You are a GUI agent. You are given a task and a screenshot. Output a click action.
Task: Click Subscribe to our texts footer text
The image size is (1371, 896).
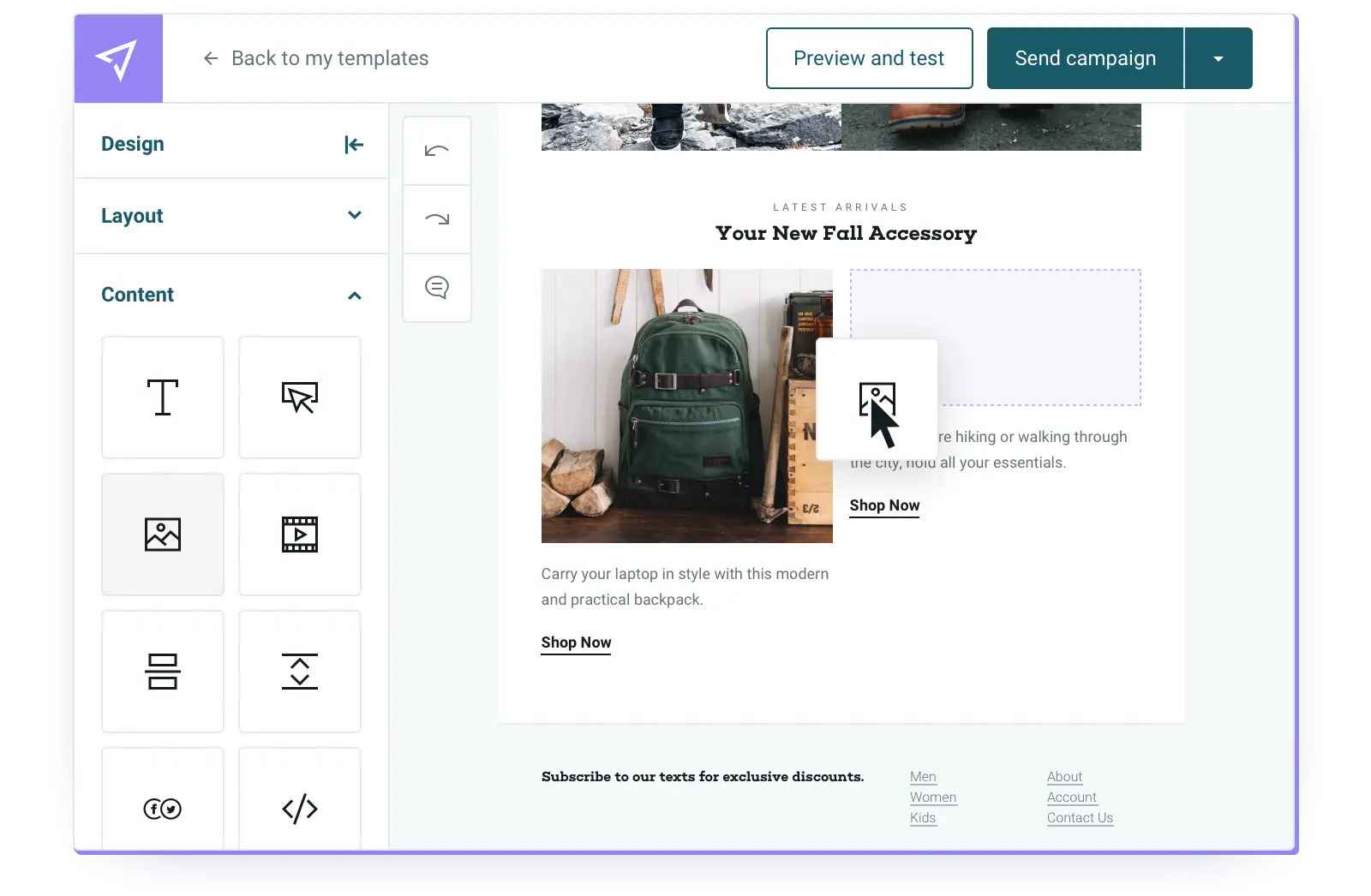[x=703, y=777]
